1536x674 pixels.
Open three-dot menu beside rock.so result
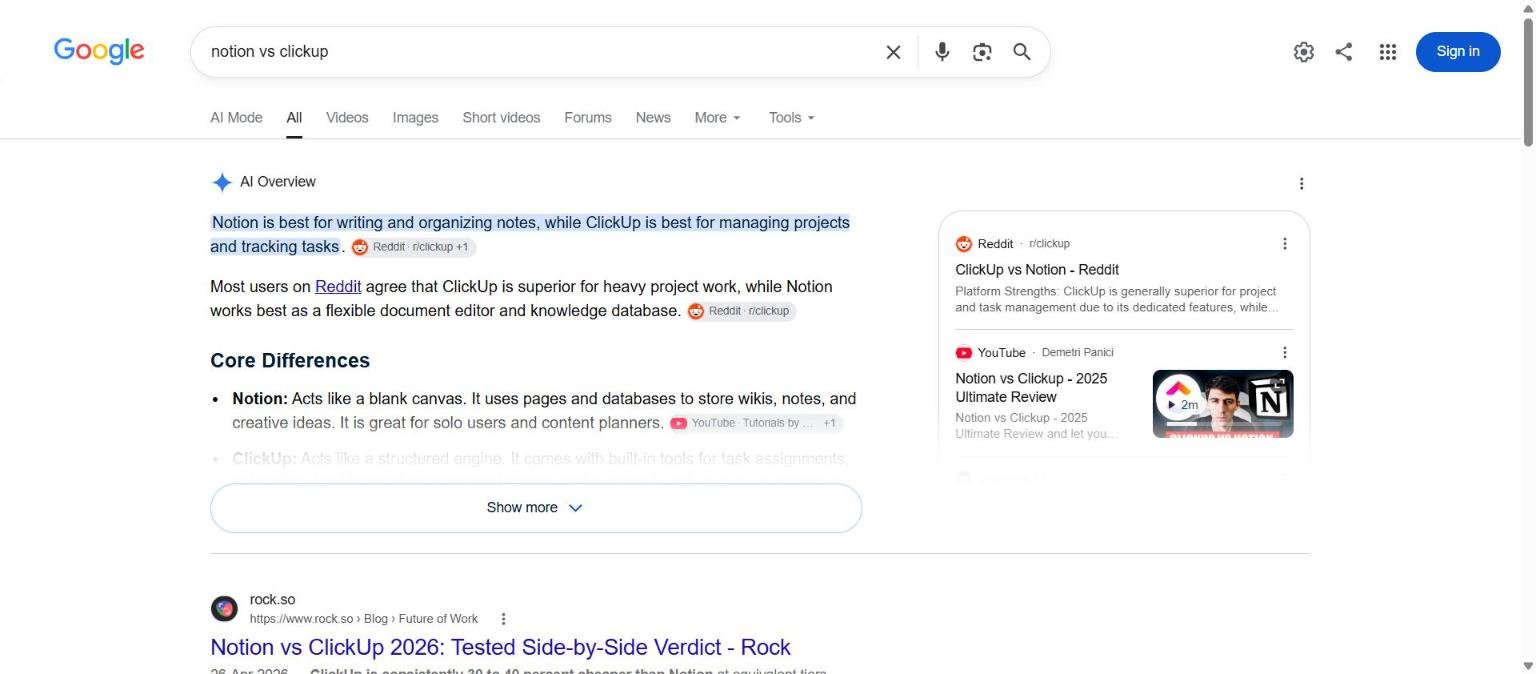(x=503, y=619)
